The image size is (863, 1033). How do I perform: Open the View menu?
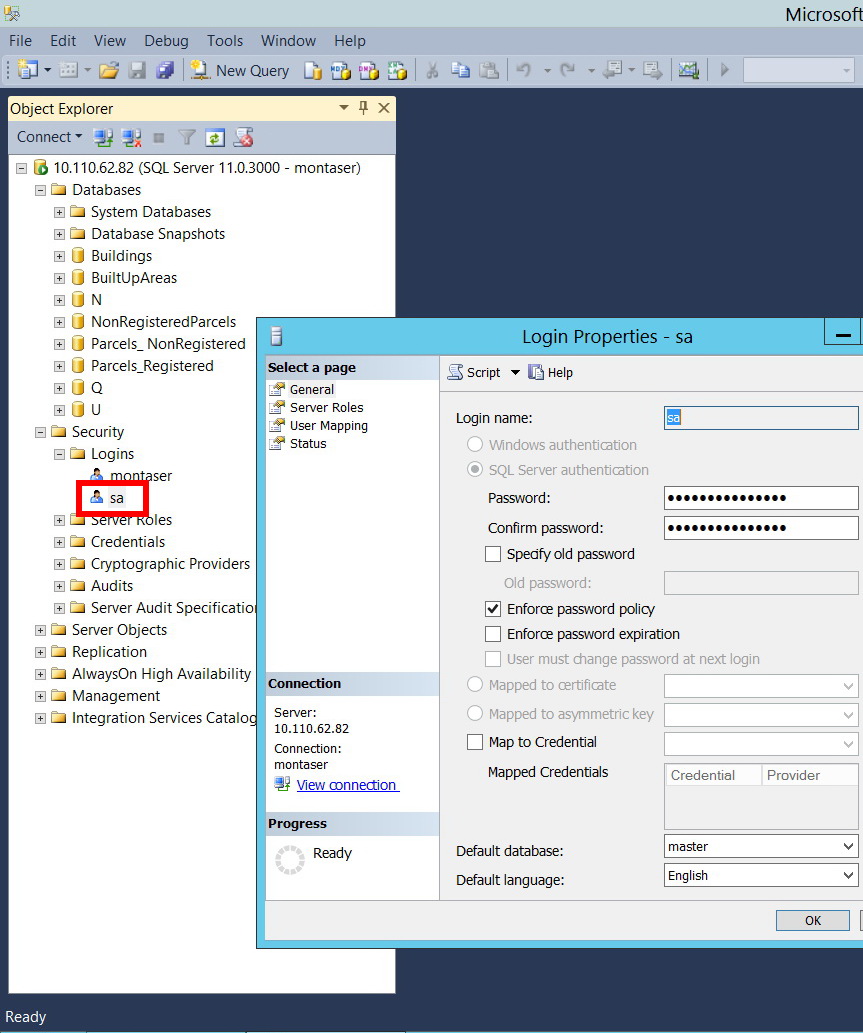coord(110,41)
